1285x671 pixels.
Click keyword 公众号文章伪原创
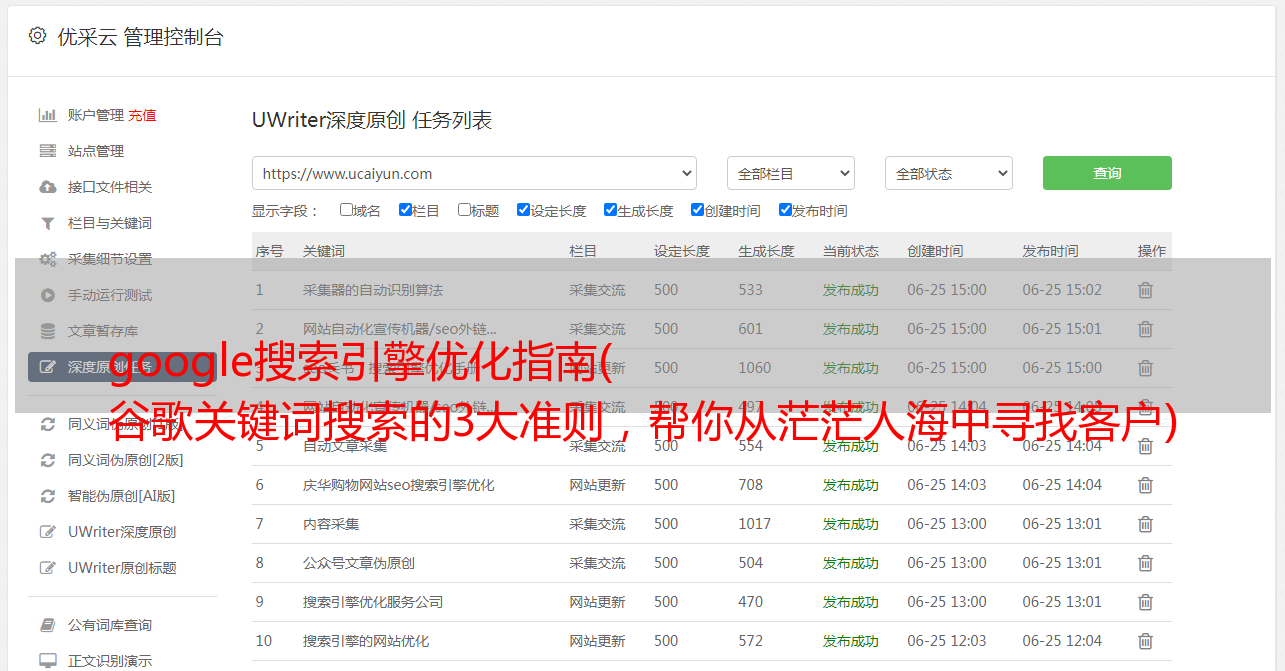359,563
